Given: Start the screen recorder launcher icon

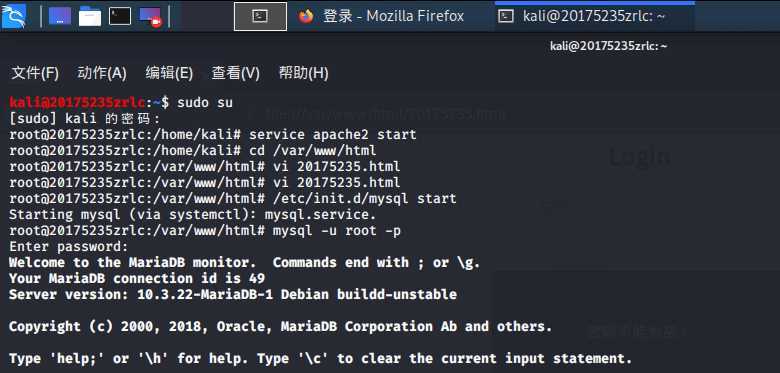Looking at the screenshot, I should 150,16.
